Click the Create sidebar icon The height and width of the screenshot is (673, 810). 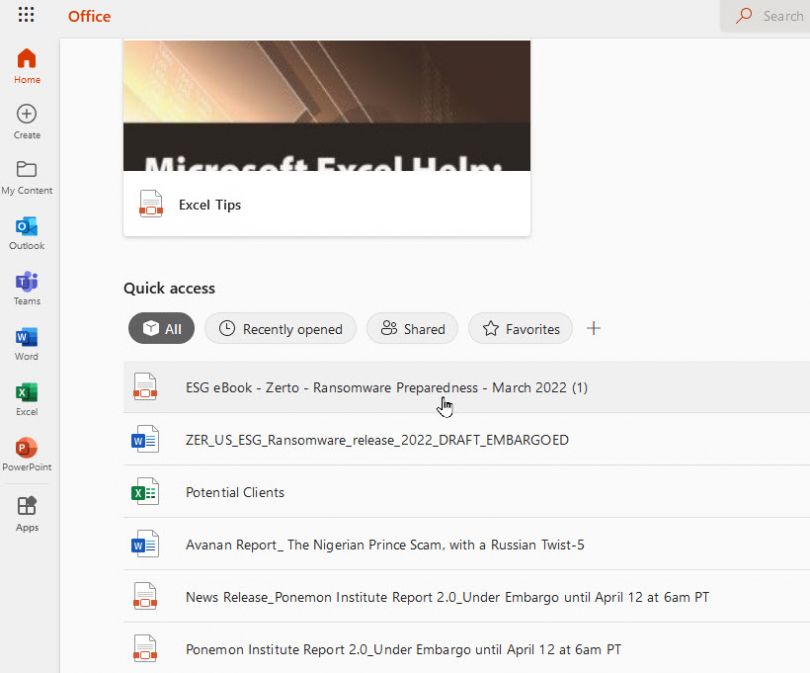coord(26,118)
